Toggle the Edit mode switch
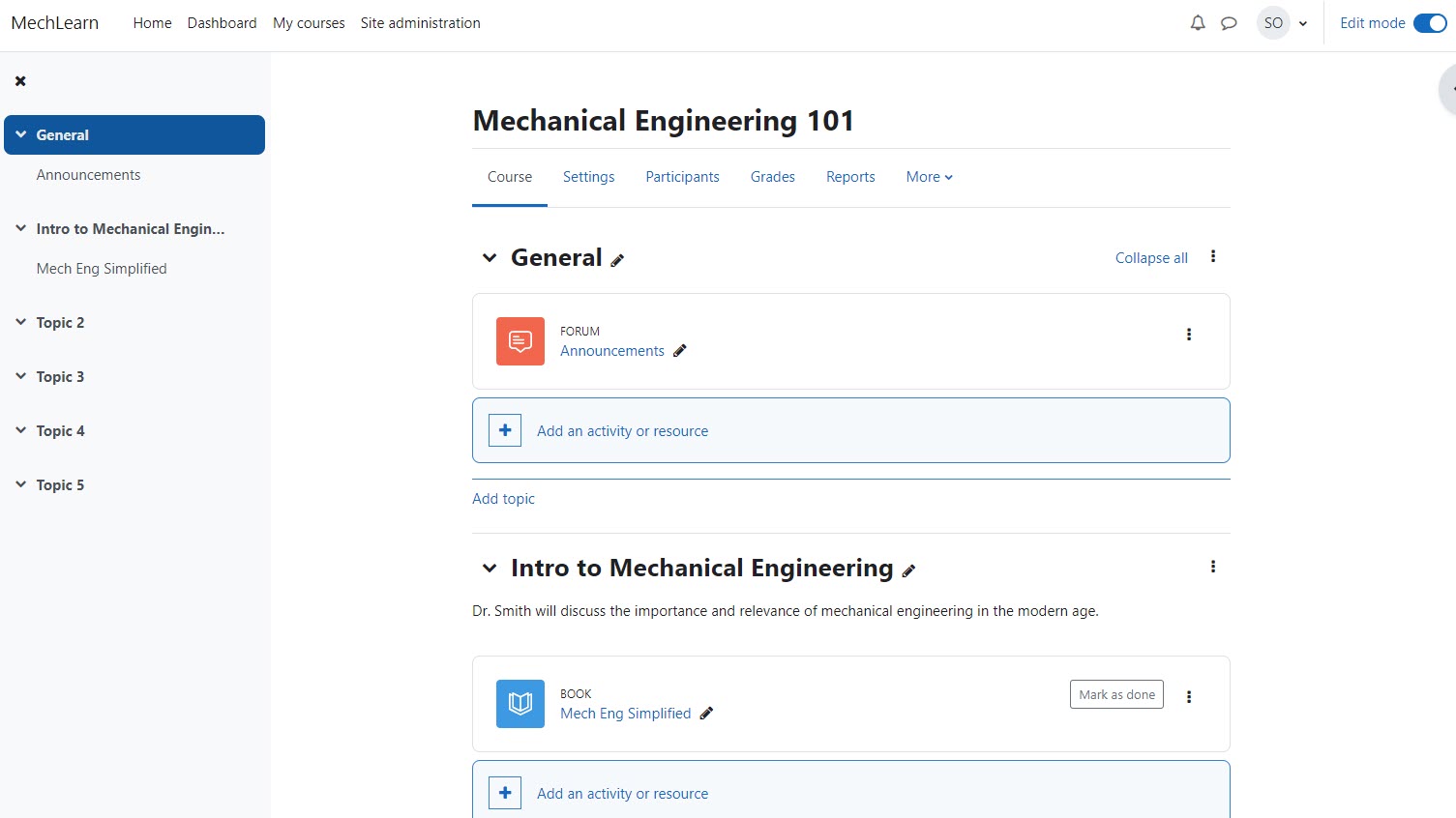This screenshot has width=1456, height=818. (1430, 23)
